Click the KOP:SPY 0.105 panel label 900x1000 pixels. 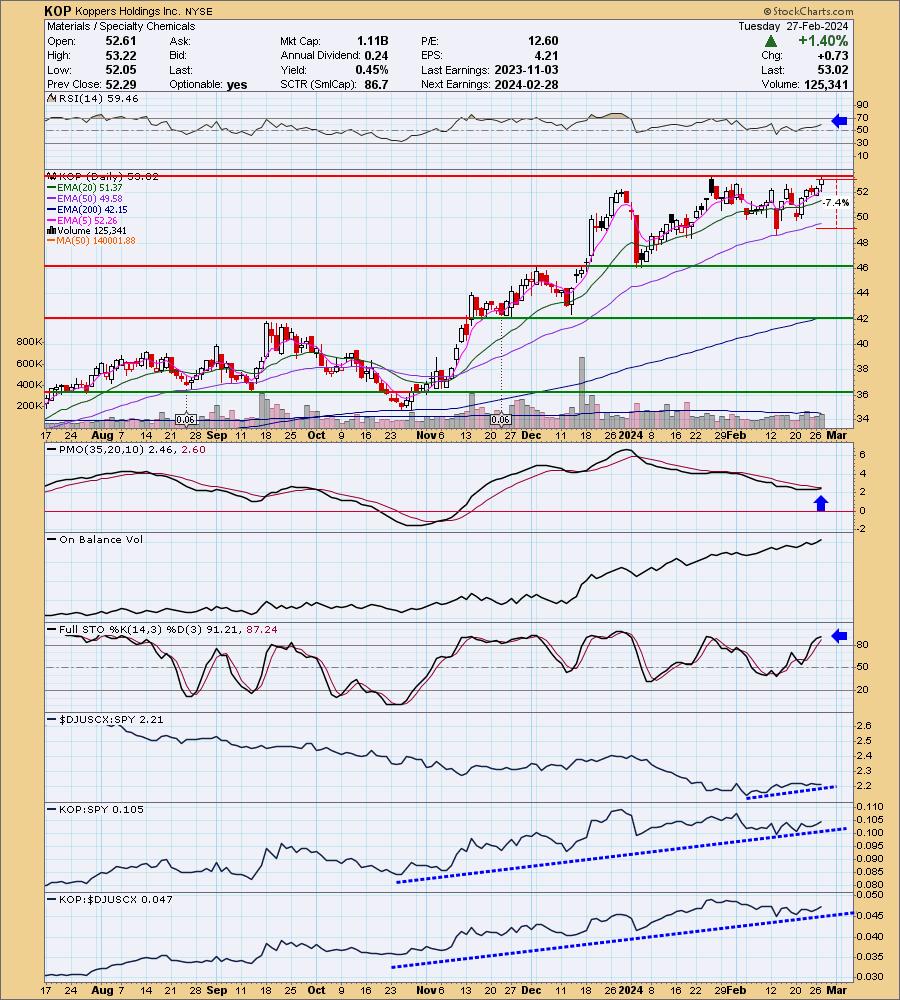96,809
